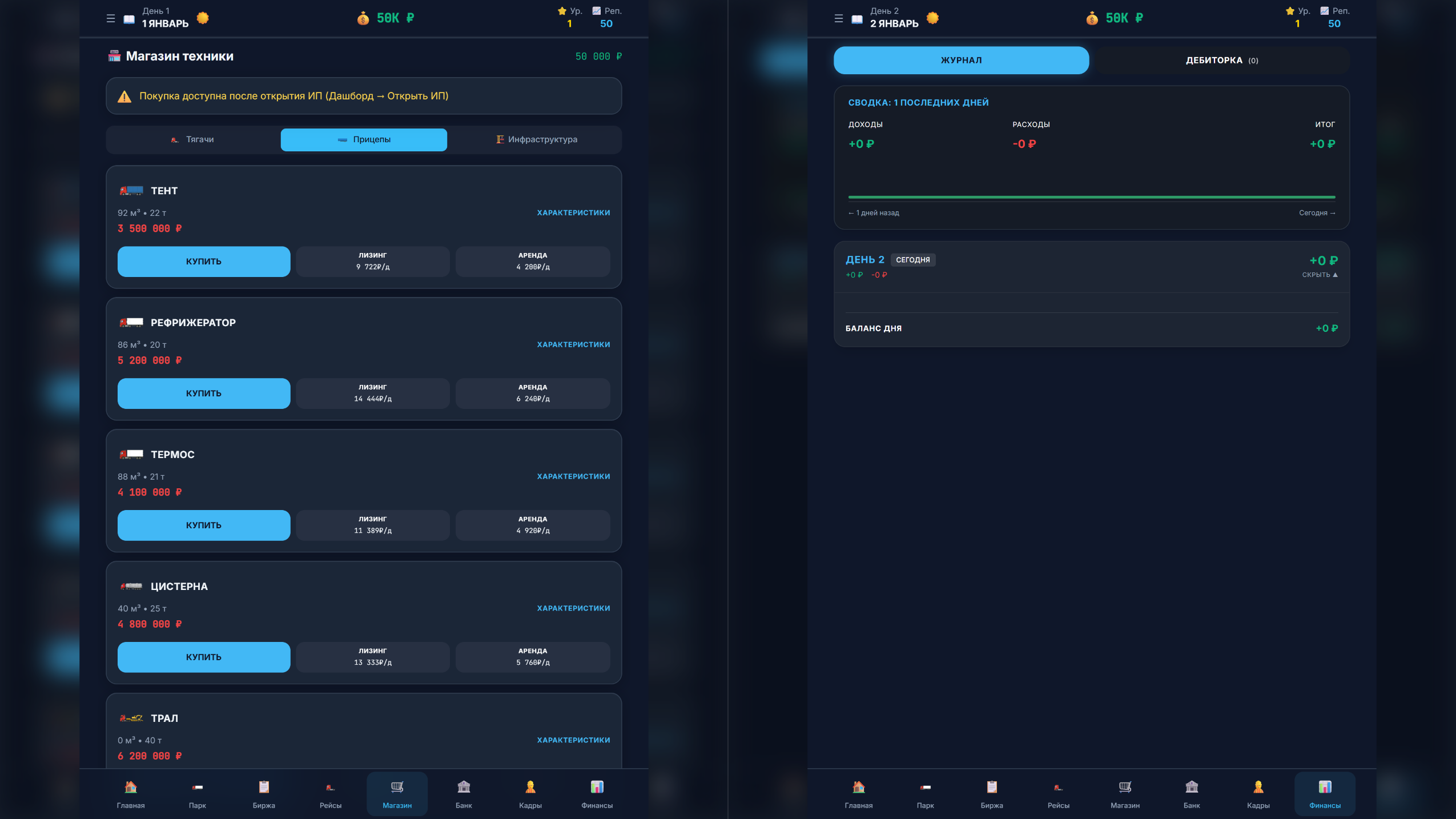Open Финансы via the bottom navigation icon
The image size is (1456, 819).
point(597,793)
